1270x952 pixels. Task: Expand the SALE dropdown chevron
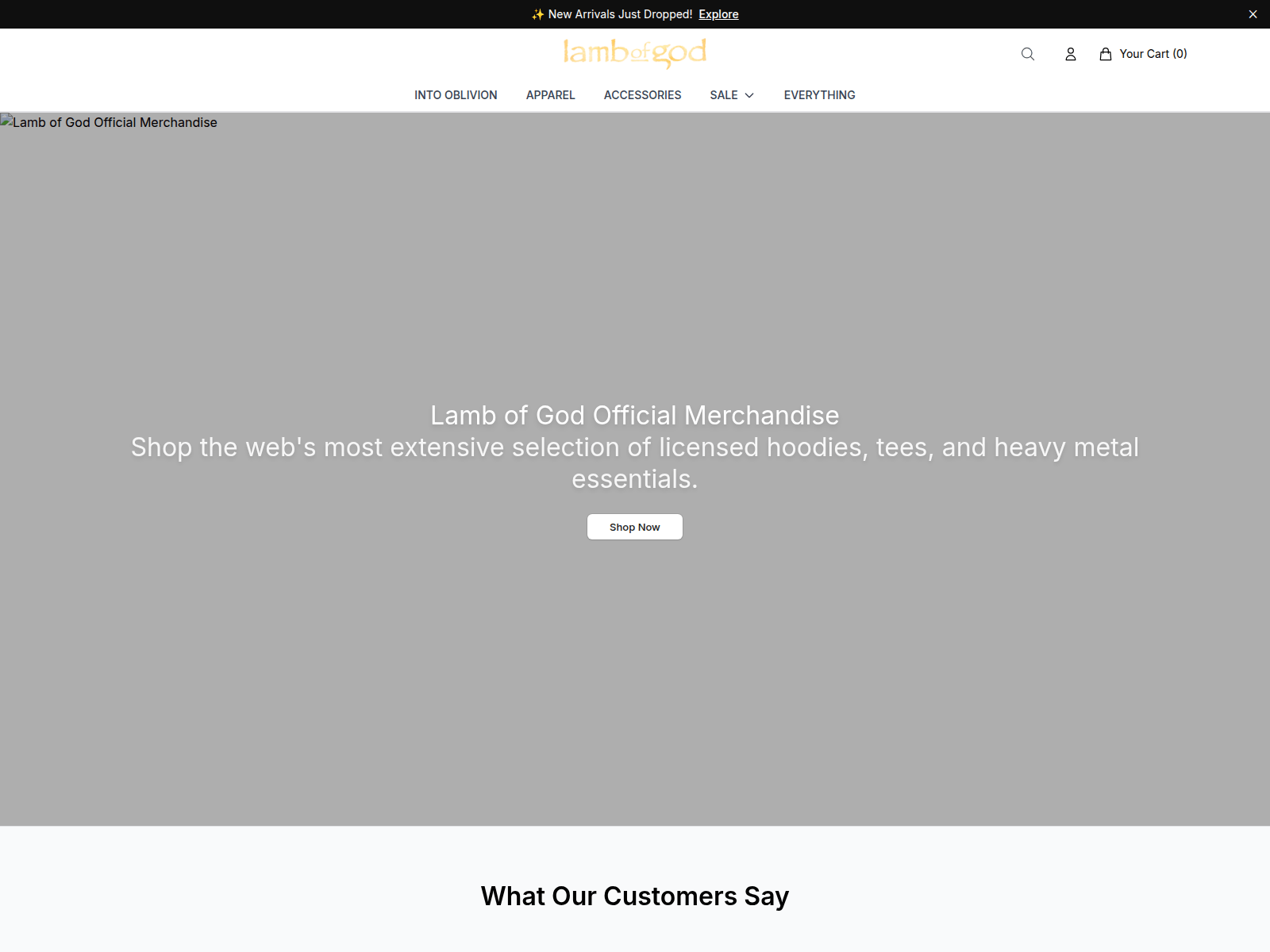(749, 95)
